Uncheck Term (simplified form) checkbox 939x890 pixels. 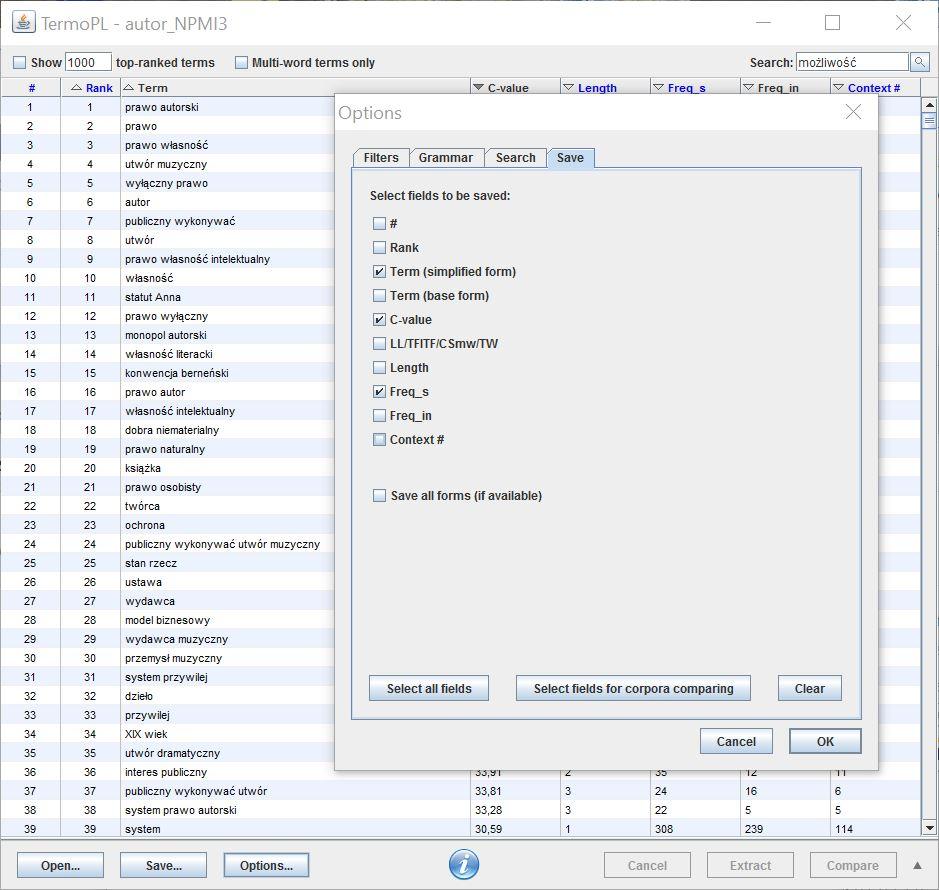click(379, 271)
